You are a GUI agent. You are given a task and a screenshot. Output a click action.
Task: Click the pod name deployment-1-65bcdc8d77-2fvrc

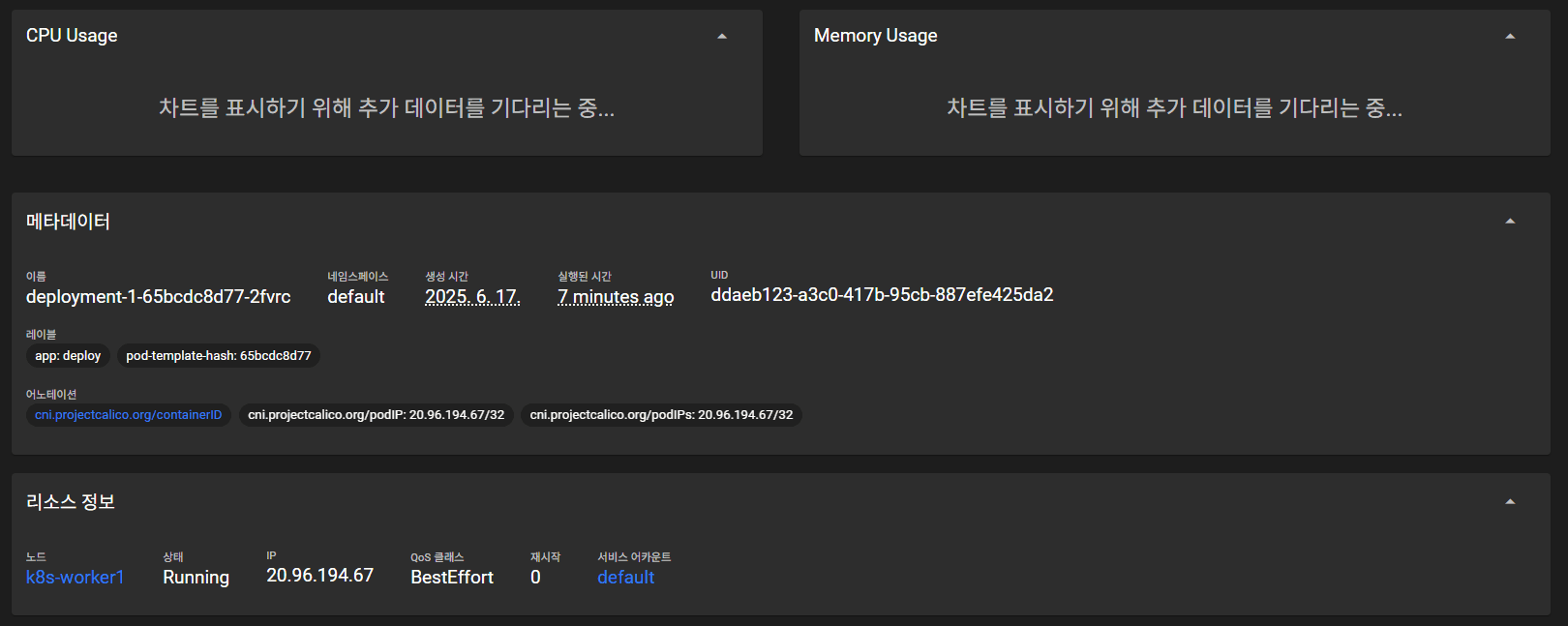pos(159,297)
